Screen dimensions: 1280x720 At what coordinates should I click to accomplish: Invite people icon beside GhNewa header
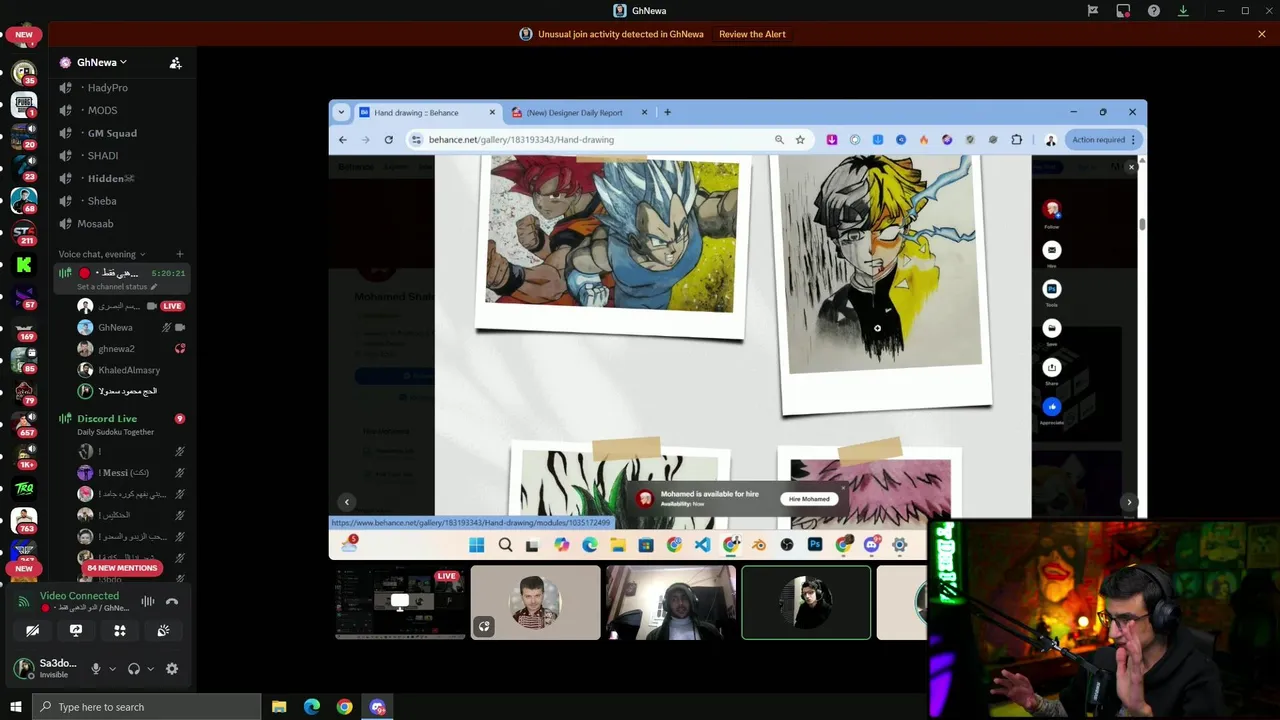pos(175,62)
